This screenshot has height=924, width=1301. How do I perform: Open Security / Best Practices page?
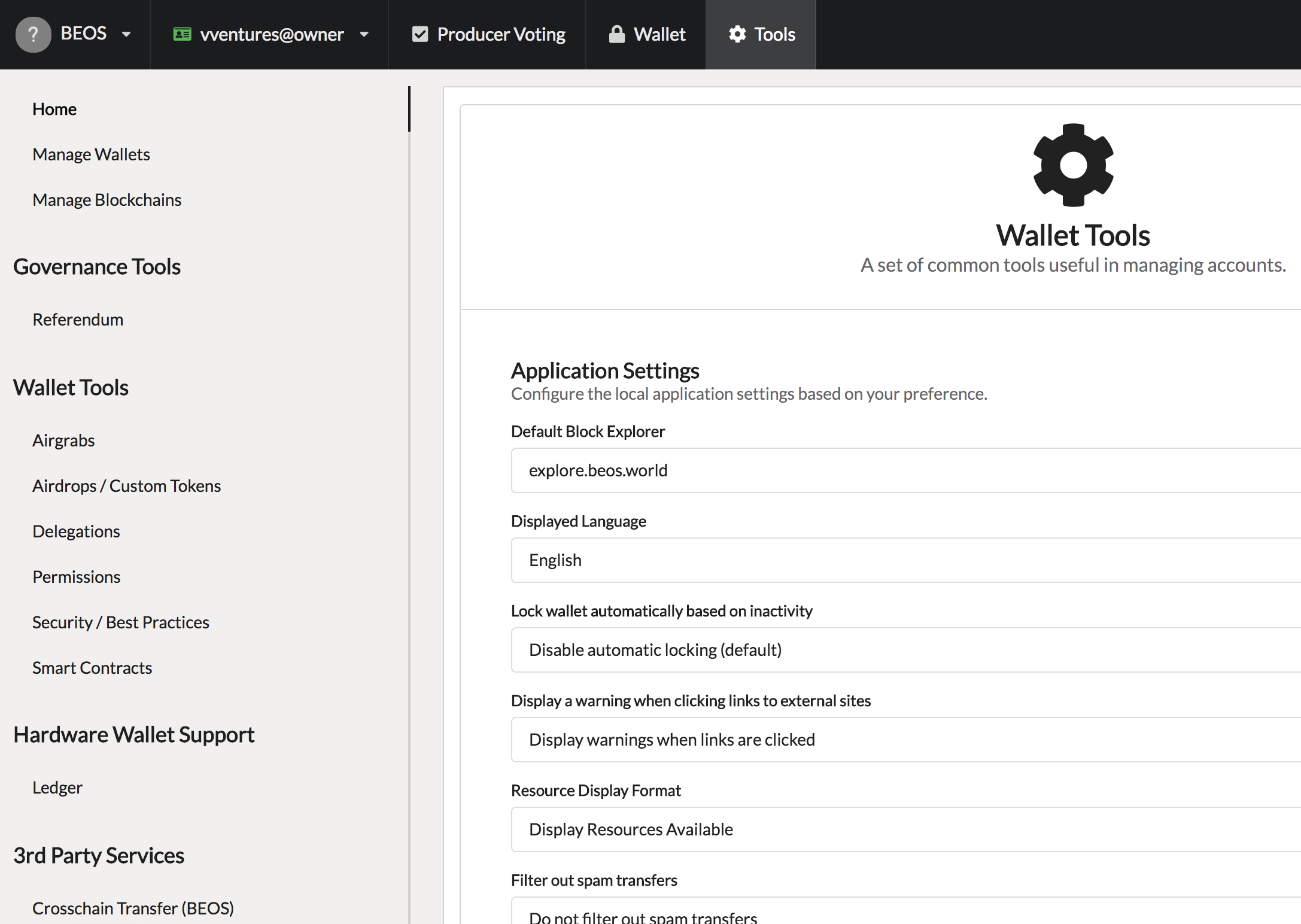pyautogui.click(x=120, y=622)
